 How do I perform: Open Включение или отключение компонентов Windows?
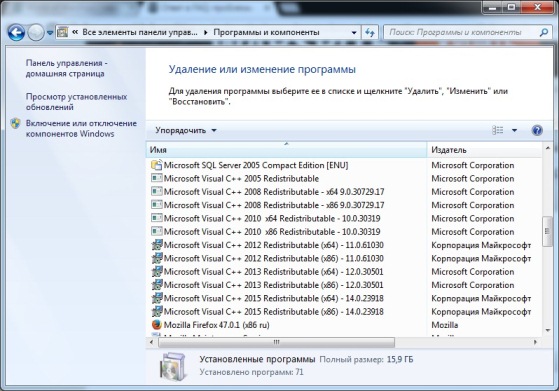tap(81, 129)
